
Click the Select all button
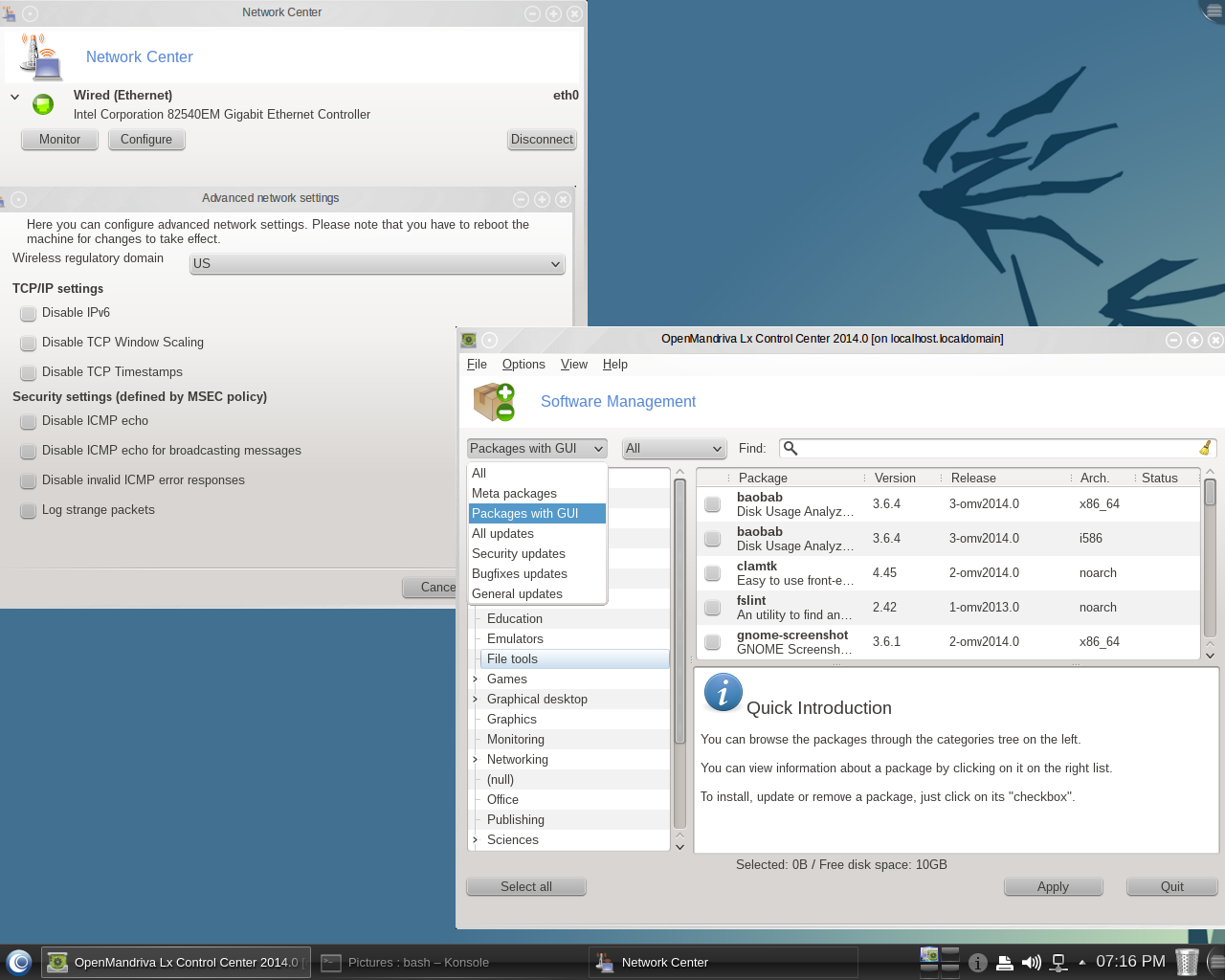pyautogui.click(x=526, y=887)
